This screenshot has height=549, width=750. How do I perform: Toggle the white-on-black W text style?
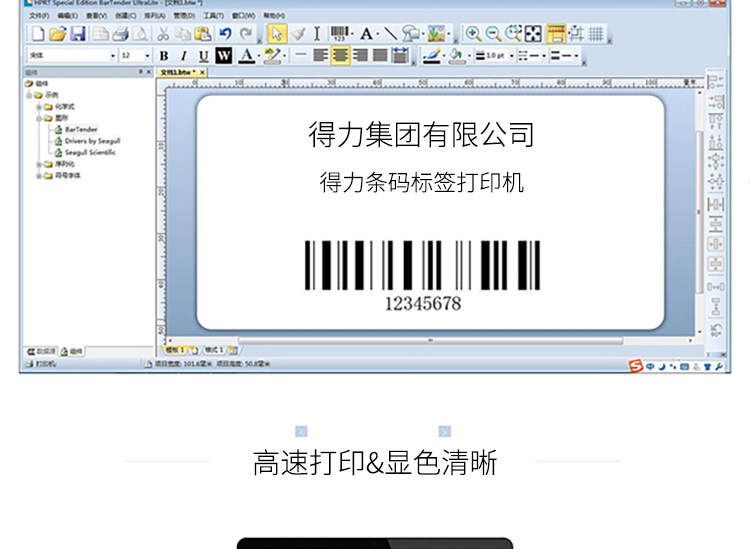click(223, 55)
